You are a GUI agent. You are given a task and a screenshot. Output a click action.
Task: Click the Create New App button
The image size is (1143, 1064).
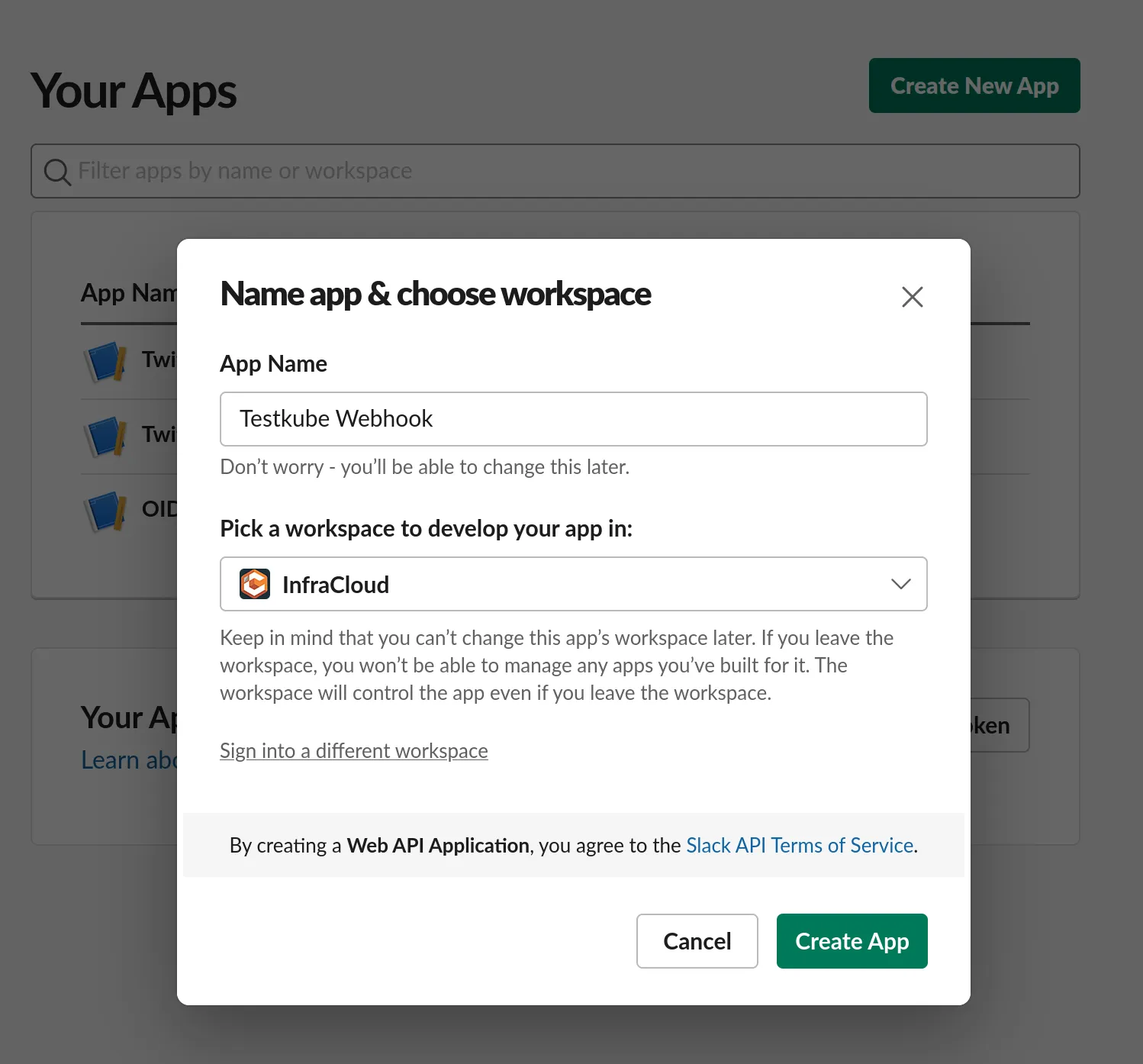click(x=974, y=85)
